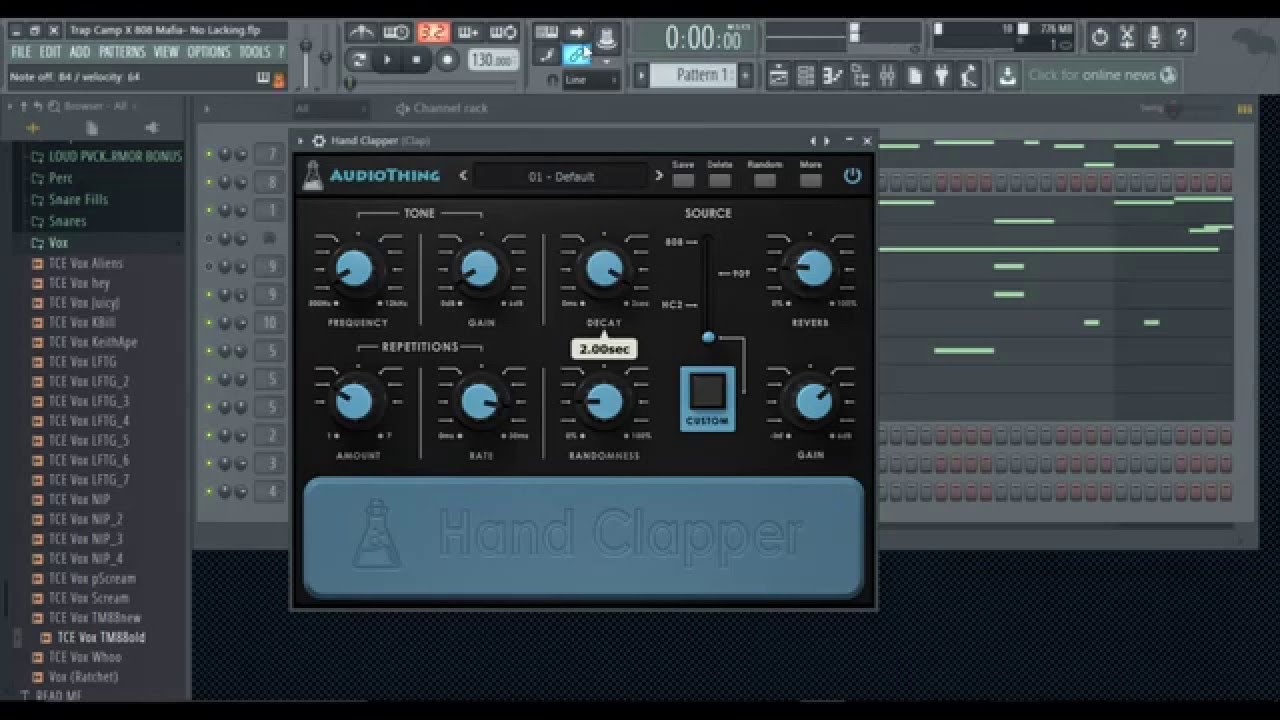Open the mixer icon in toolbar
Screen dimensions: 1280x720
pyautogui.click(x=887, y=75)
